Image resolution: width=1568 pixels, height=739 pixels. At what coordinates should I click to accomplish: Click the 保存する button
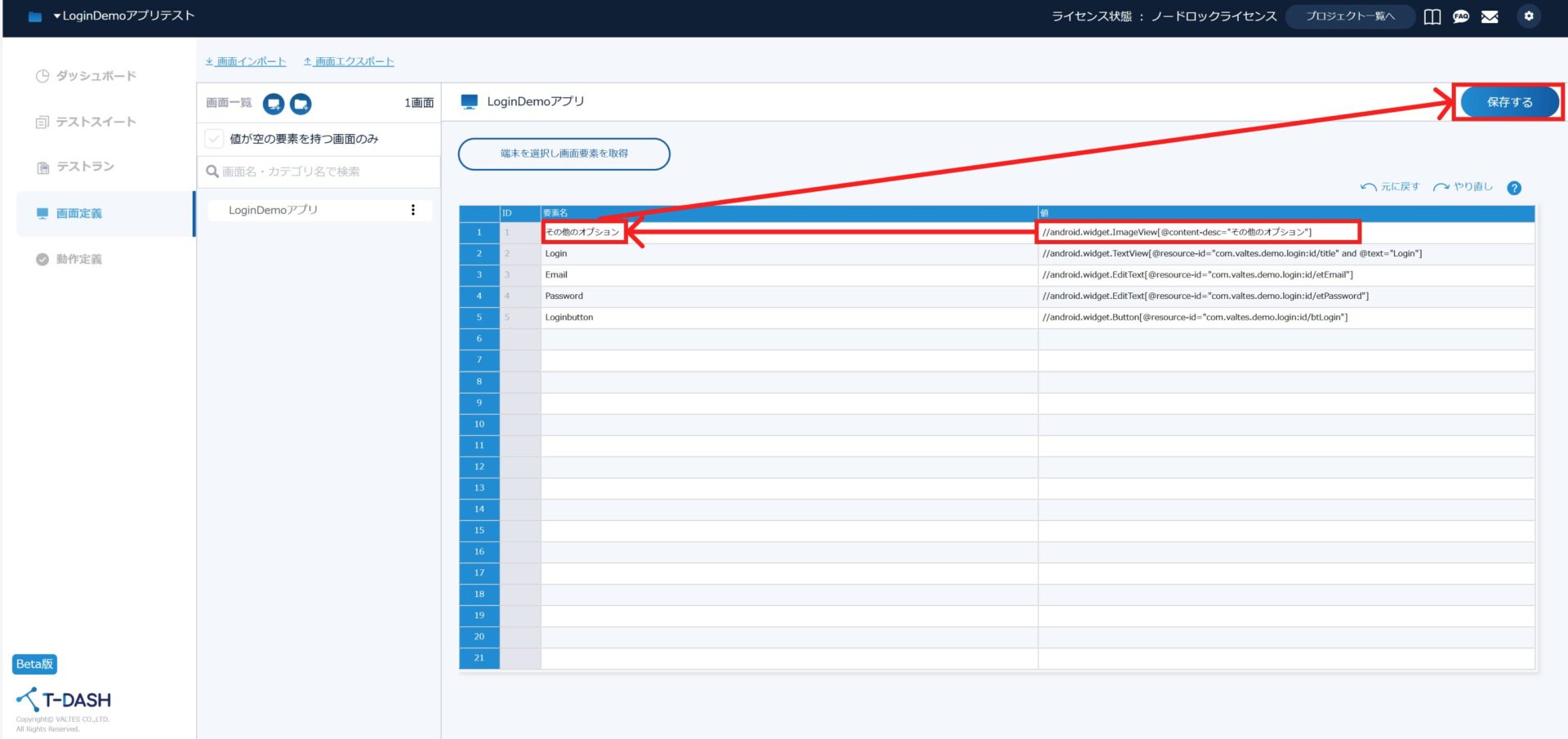1509,102
